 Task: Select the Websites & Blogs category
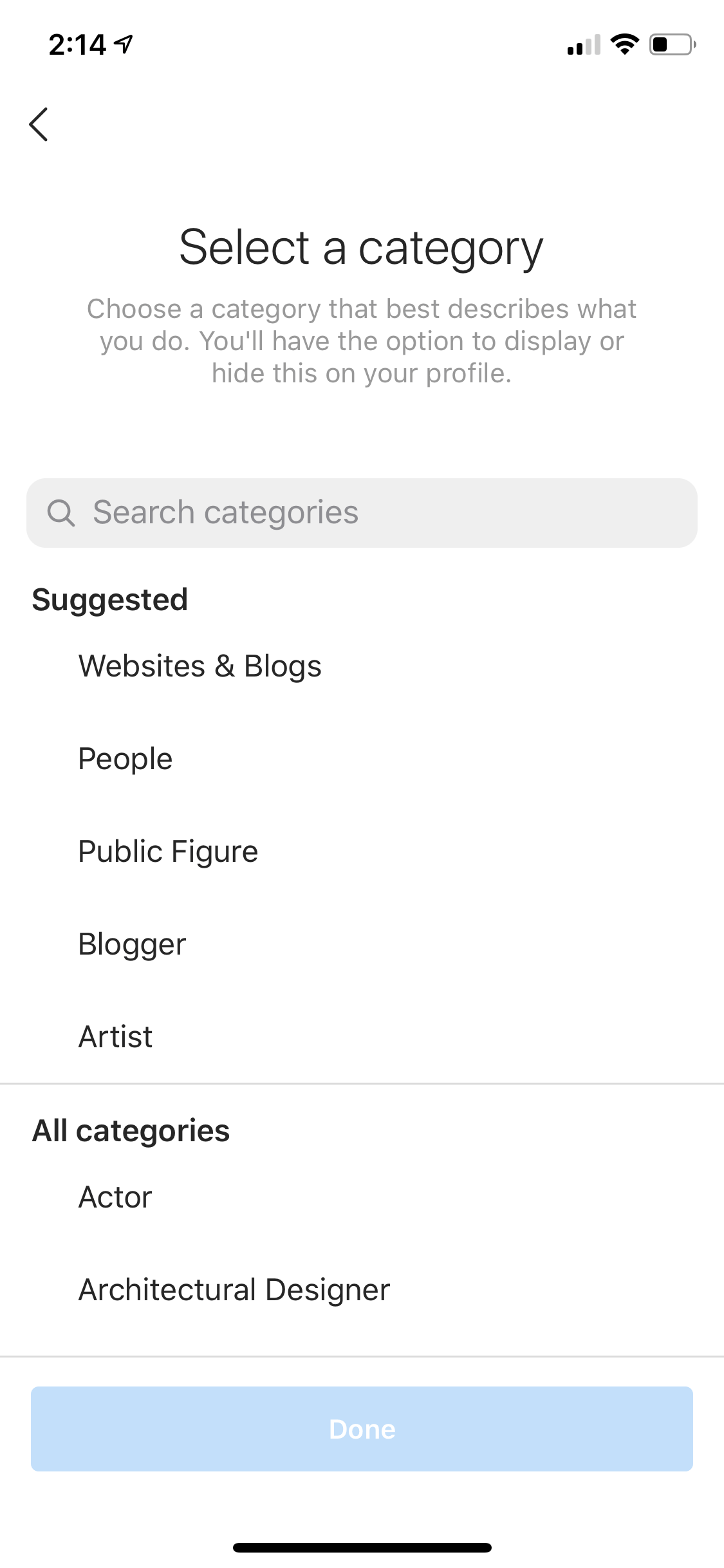pos(200,666)
